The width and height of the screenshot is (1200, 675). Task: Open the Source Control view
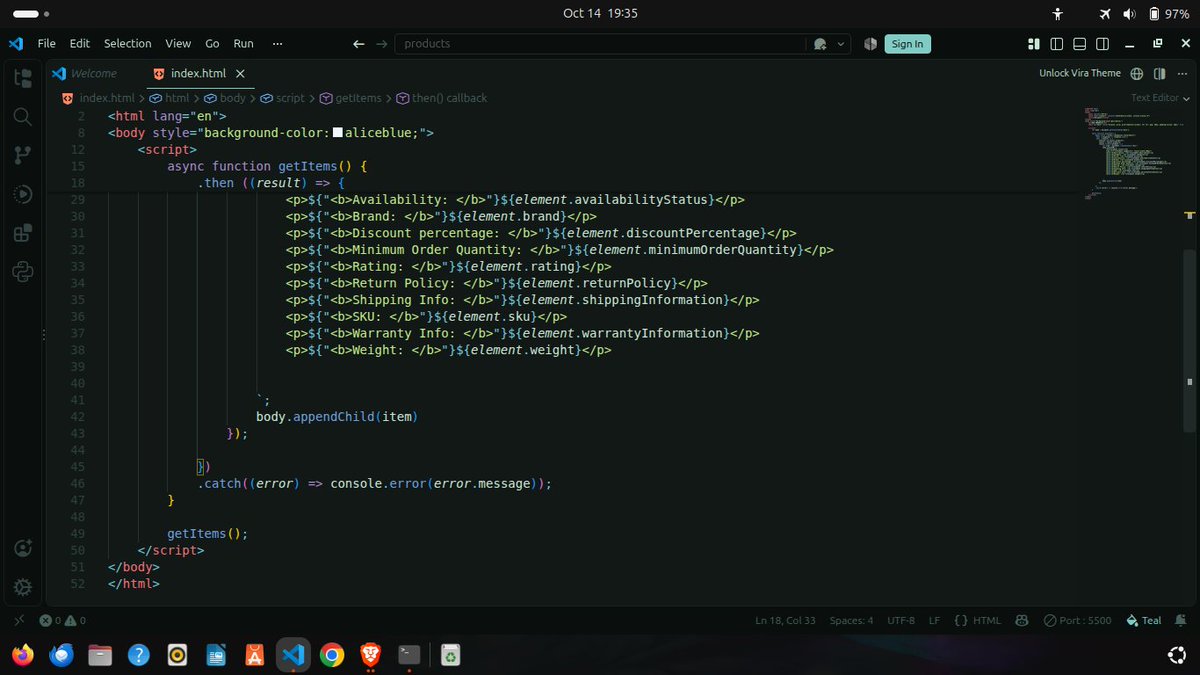tap(22, 155)
